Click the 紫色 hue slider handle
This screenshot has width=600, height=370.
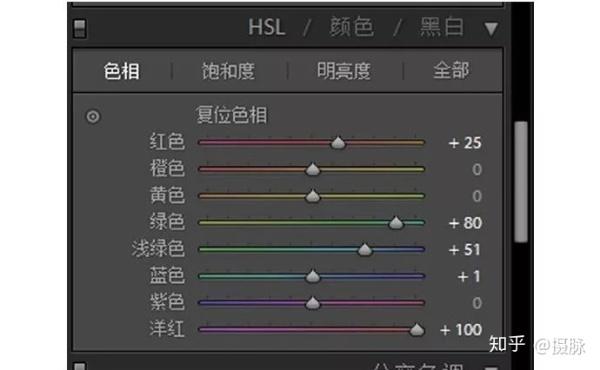pyautogui.click(x=313, y=303)
